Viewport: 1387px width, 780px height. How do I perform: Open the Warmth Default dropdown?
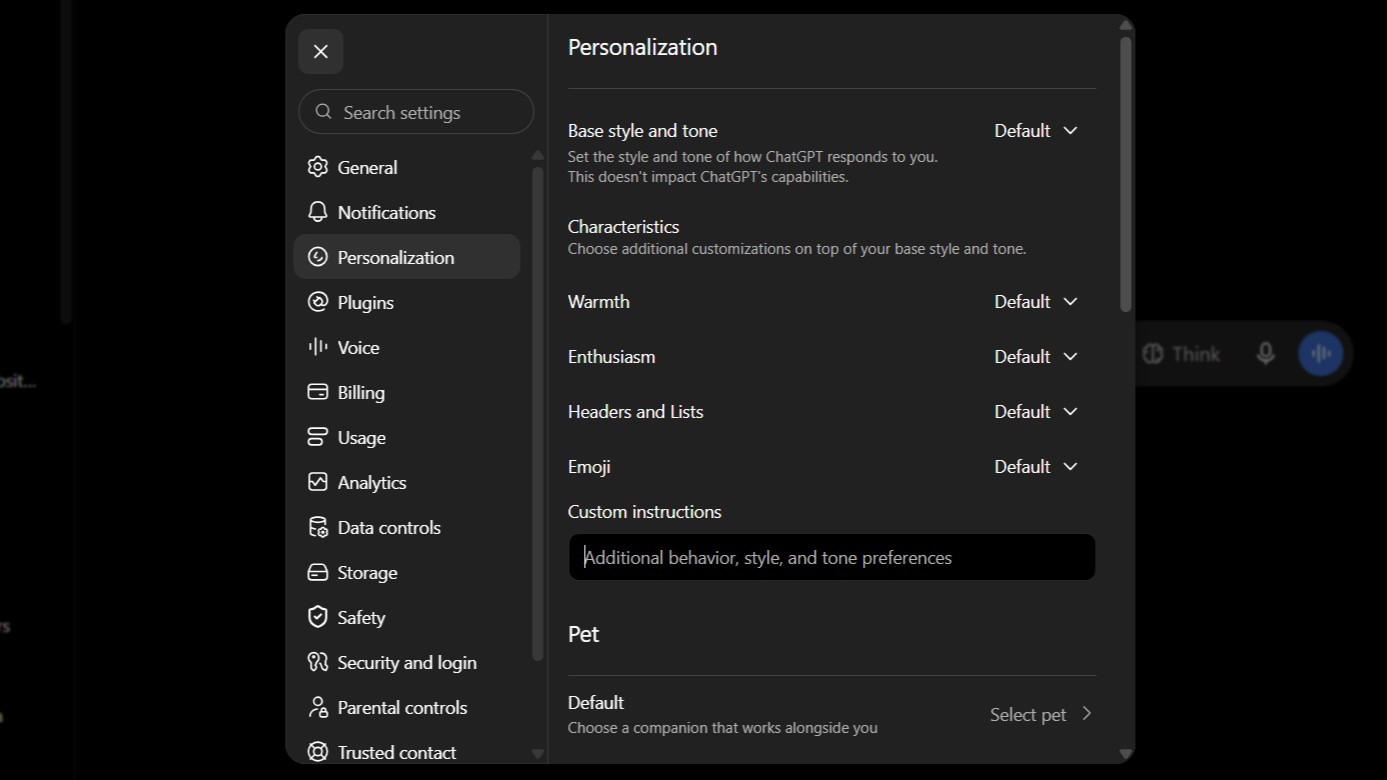click(x=1036, y=302)
